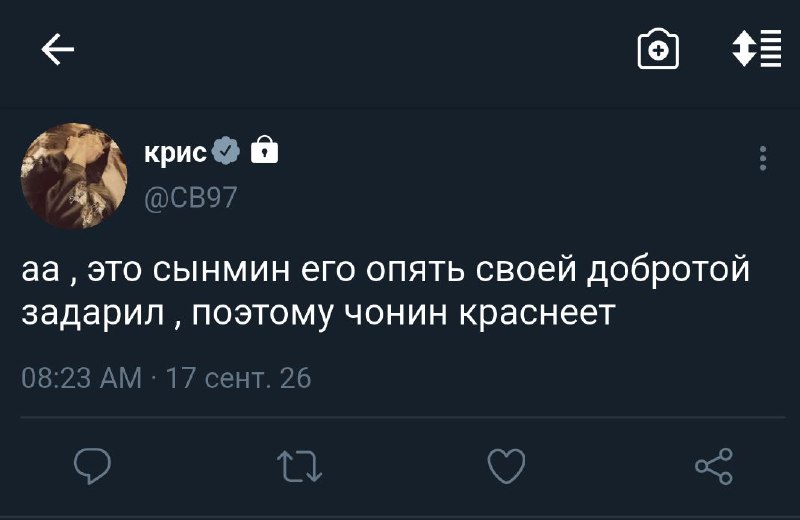Click the word сынмин in the tweet

pyautogui.click(x=221, y=270)
